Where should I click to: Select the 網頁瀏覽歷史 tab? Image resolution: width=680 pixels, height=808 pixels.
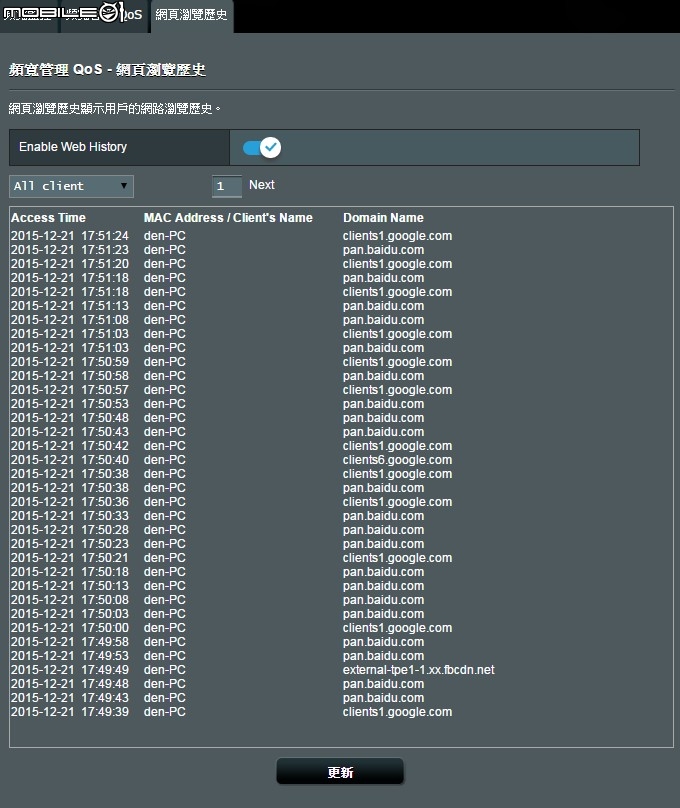(x=192, y=15)
